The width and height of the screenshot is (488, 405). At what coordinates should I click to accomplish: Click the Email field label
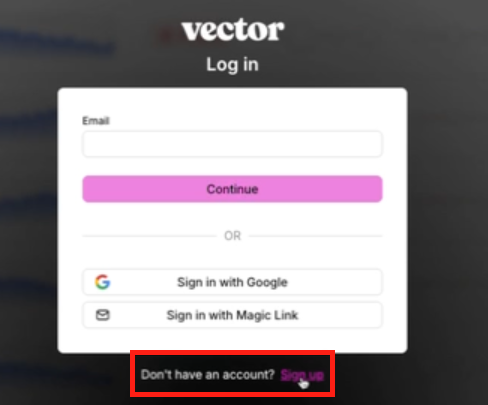(96, 121)
